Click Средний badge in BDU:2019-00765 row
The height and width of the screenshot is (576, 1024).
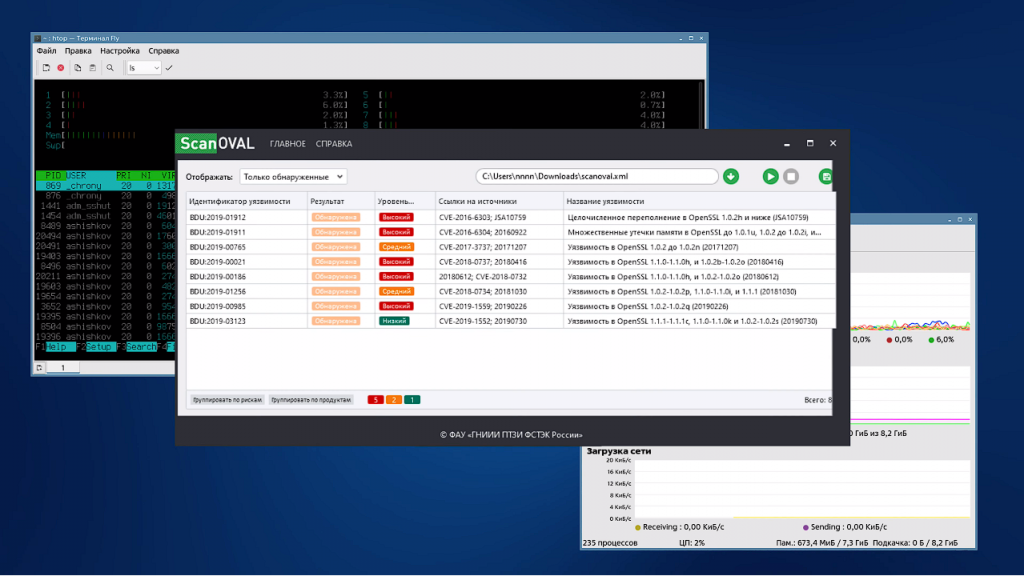pos(396,247)
